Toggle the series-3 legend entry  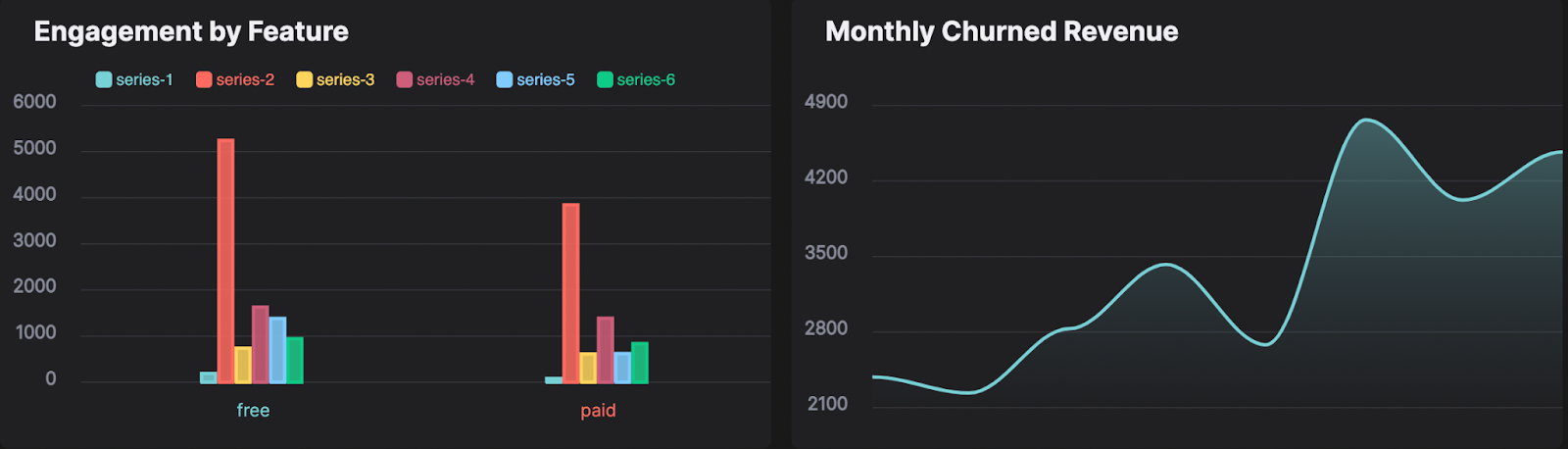(335, 79)
